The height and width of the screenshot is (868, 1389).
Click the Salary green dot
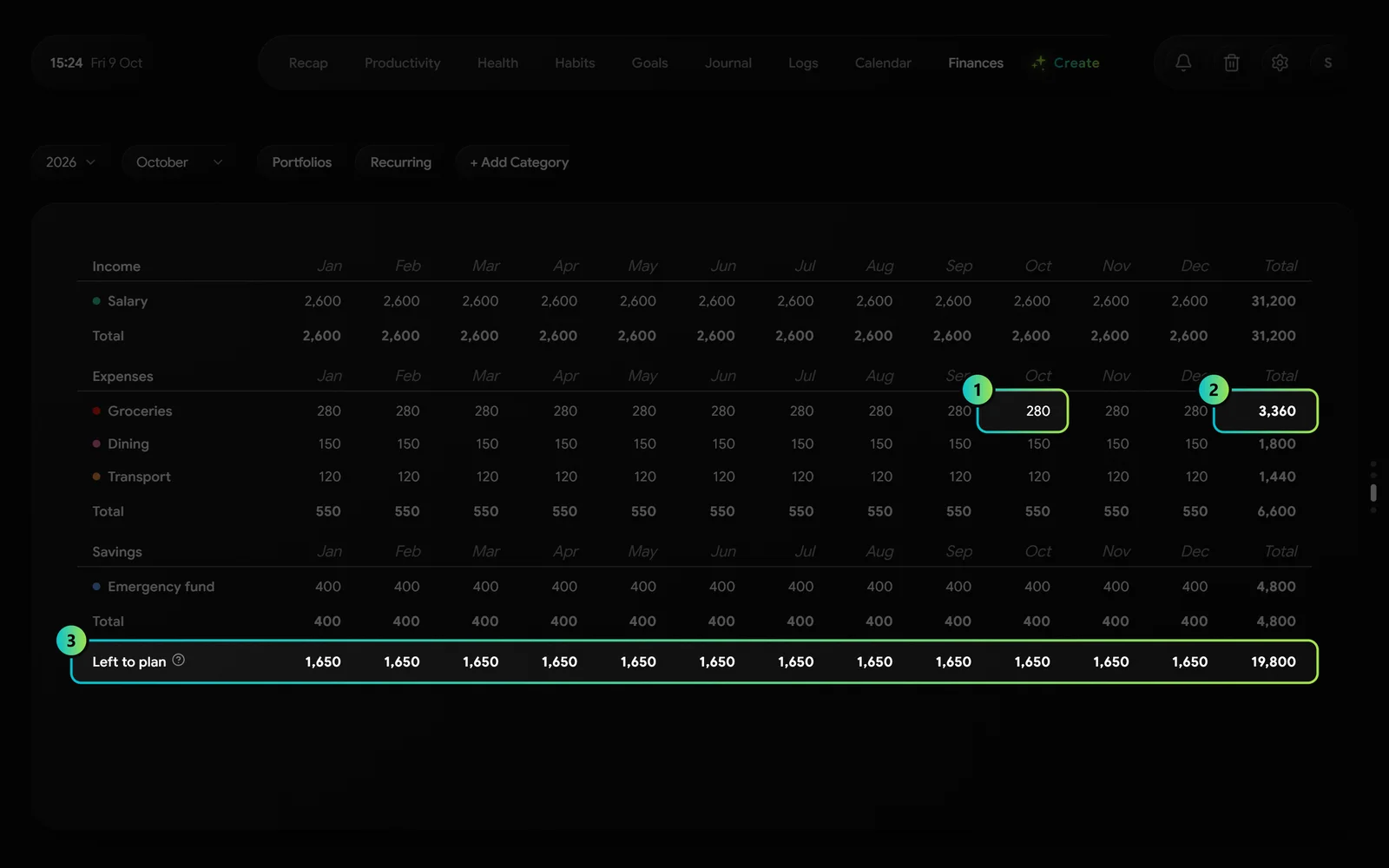[96, 301]
